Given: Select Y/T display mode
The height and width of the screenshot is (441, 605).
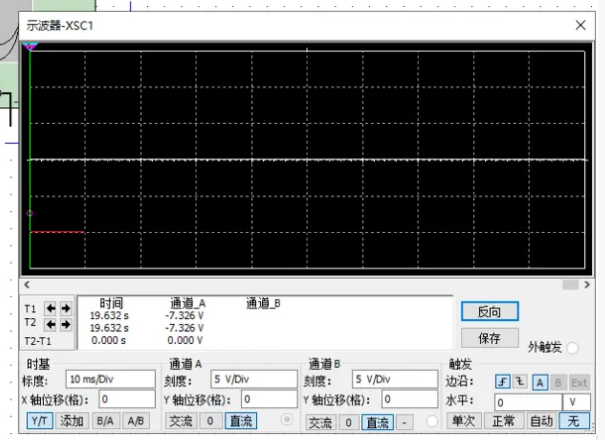Looking at the screenshot, I should tap(40, 421).
